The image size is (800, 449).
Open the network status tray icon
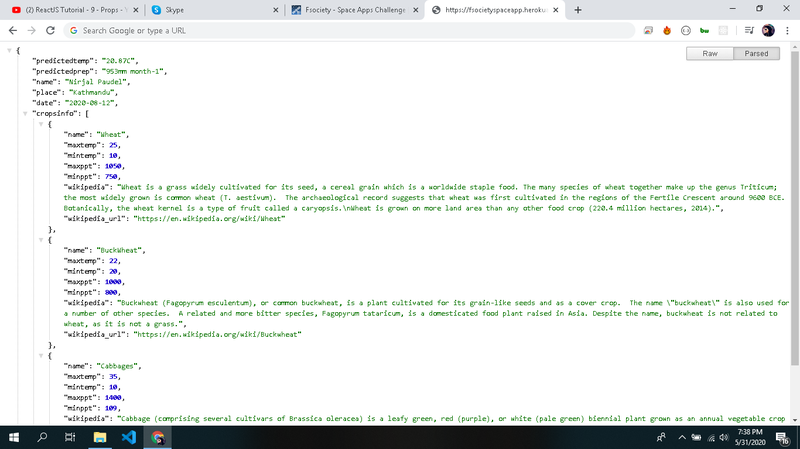coord(711,437)
